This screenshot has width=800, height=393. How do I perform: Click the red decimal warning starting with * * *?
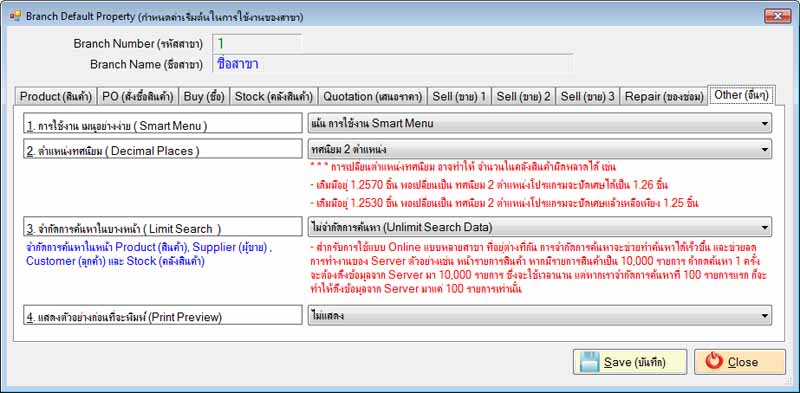click(x=463, y=167)
